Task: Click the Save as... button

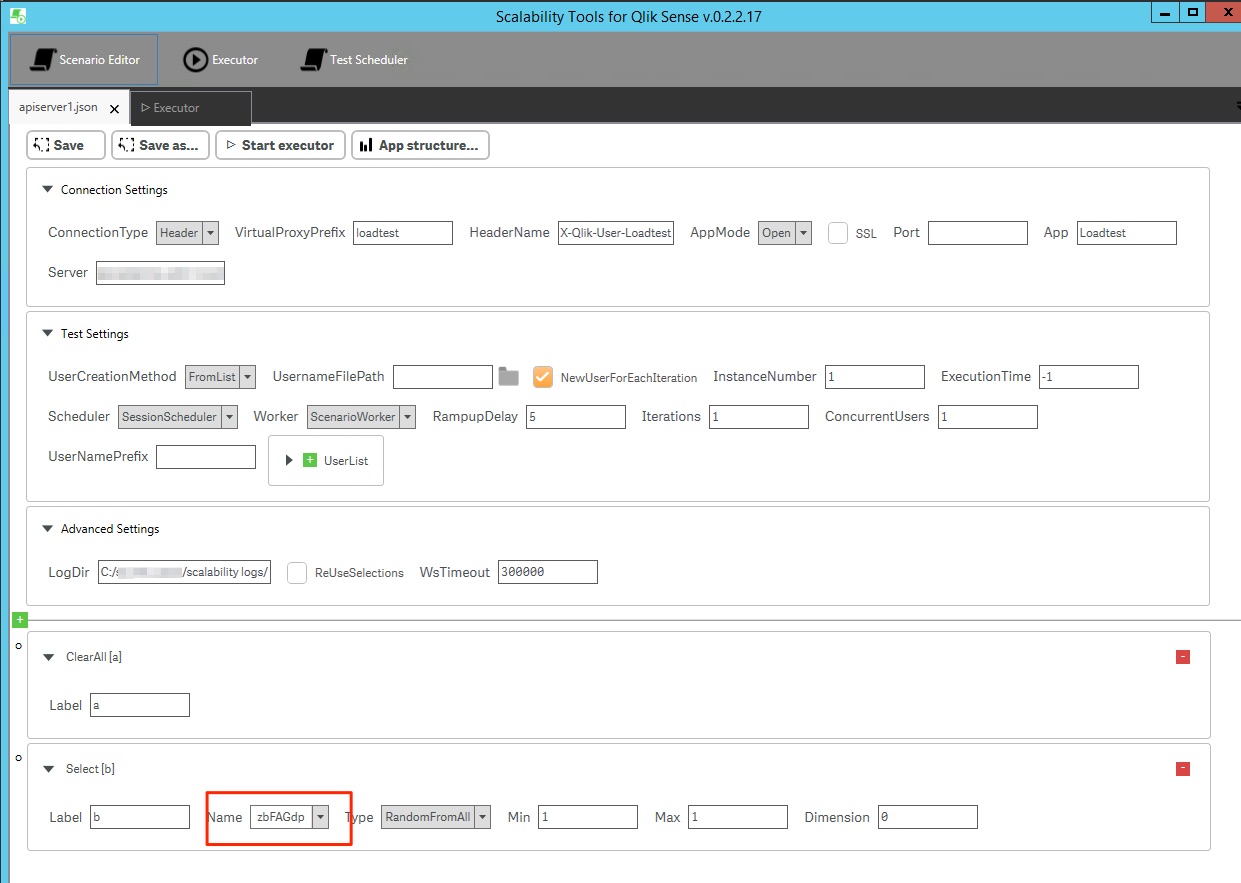Action: (161, 145)
